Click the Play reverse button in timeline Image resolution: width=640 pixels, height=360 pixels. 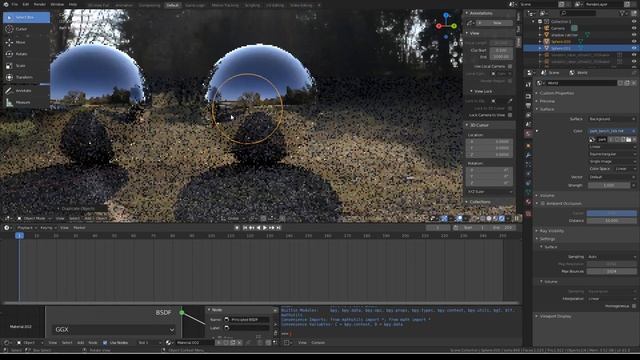click(x=258, y=228)
